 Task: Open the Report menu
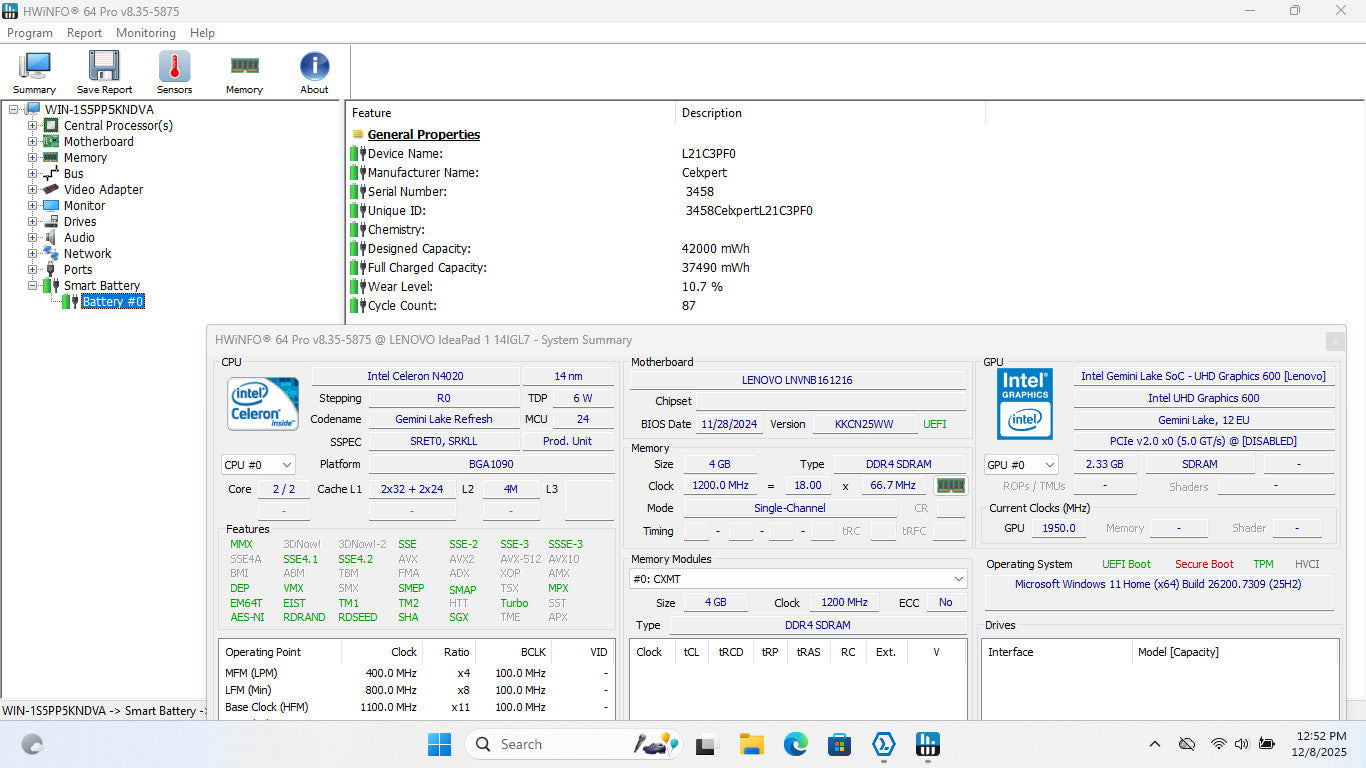(x=84, y=33)
